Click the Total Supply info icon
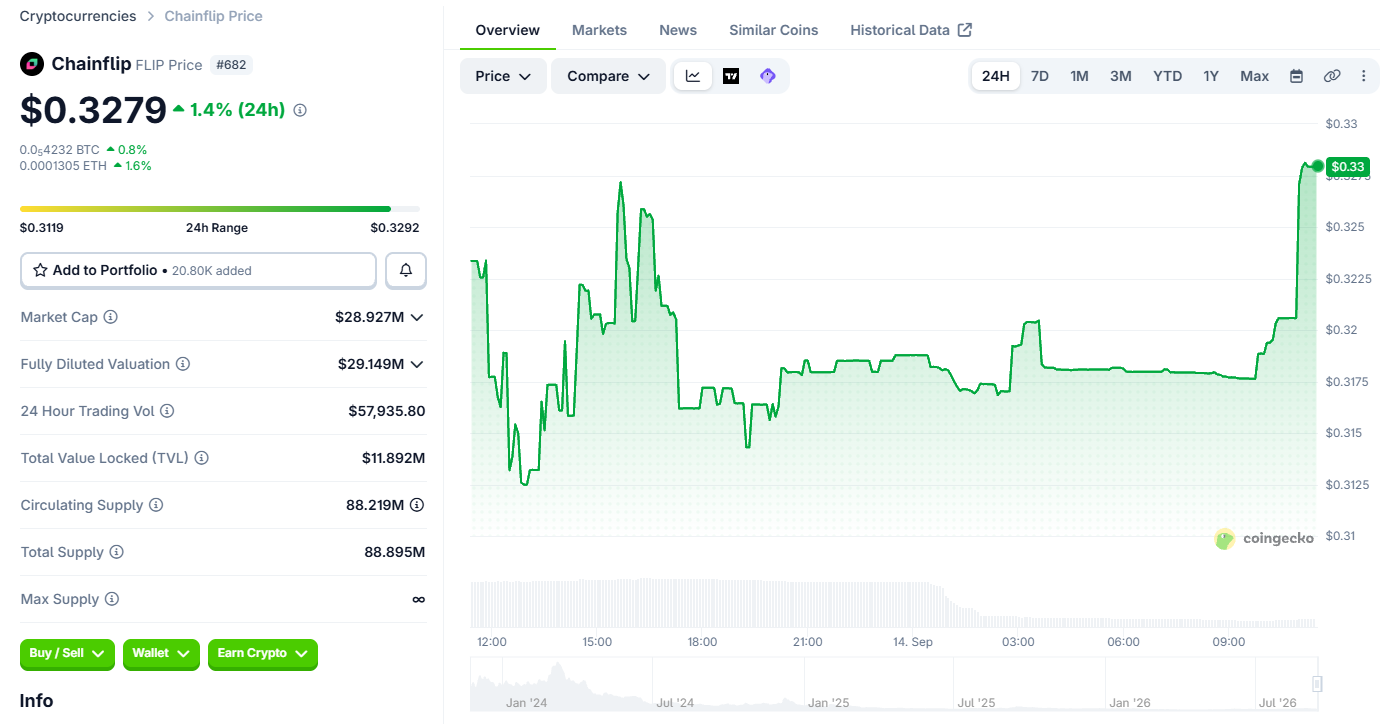This screenshot has height=724, width=1383. 117,552
